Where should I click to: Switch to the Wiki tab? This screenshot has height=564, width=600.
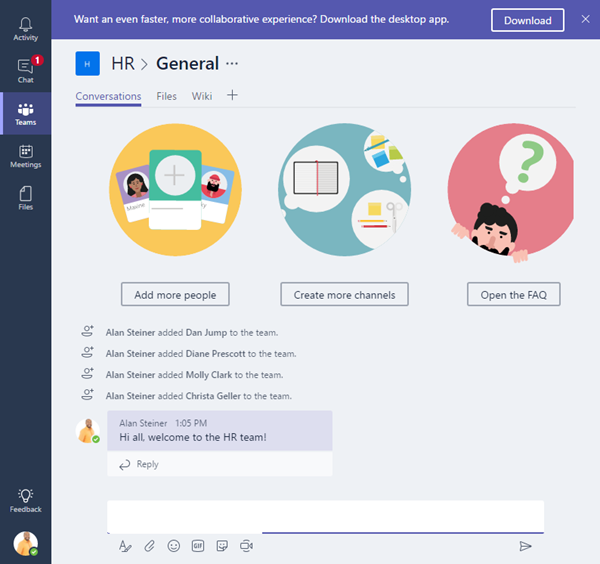pos(202,96)
